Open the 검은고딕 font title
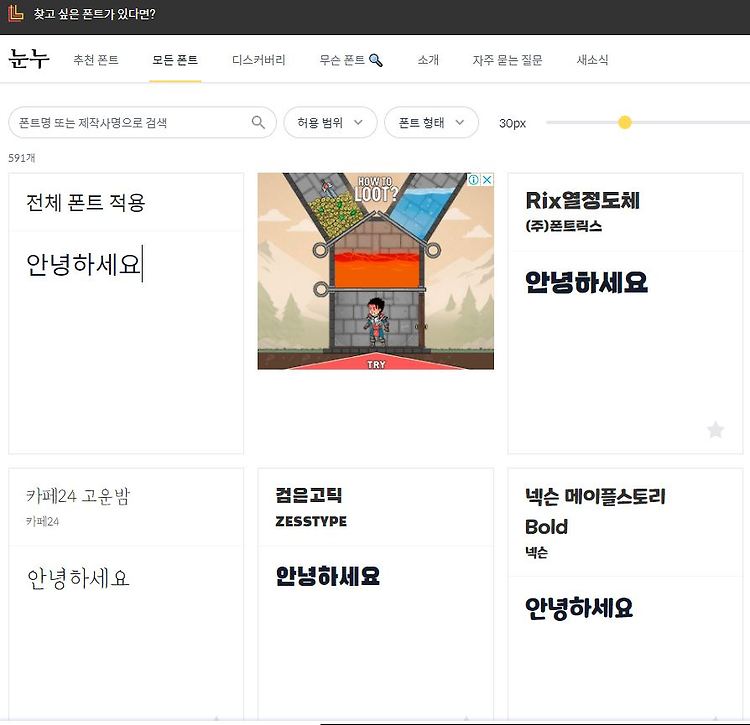 click(x=309, y=495)
